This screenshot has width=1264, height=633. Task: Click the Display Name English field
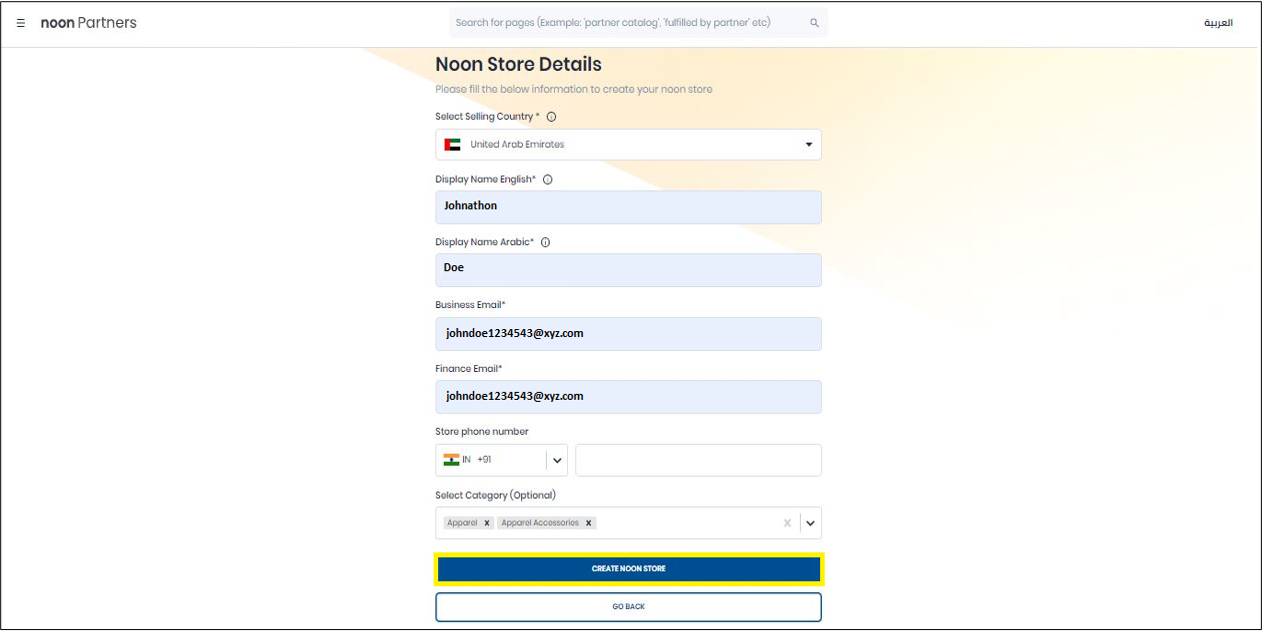[628, 207]
